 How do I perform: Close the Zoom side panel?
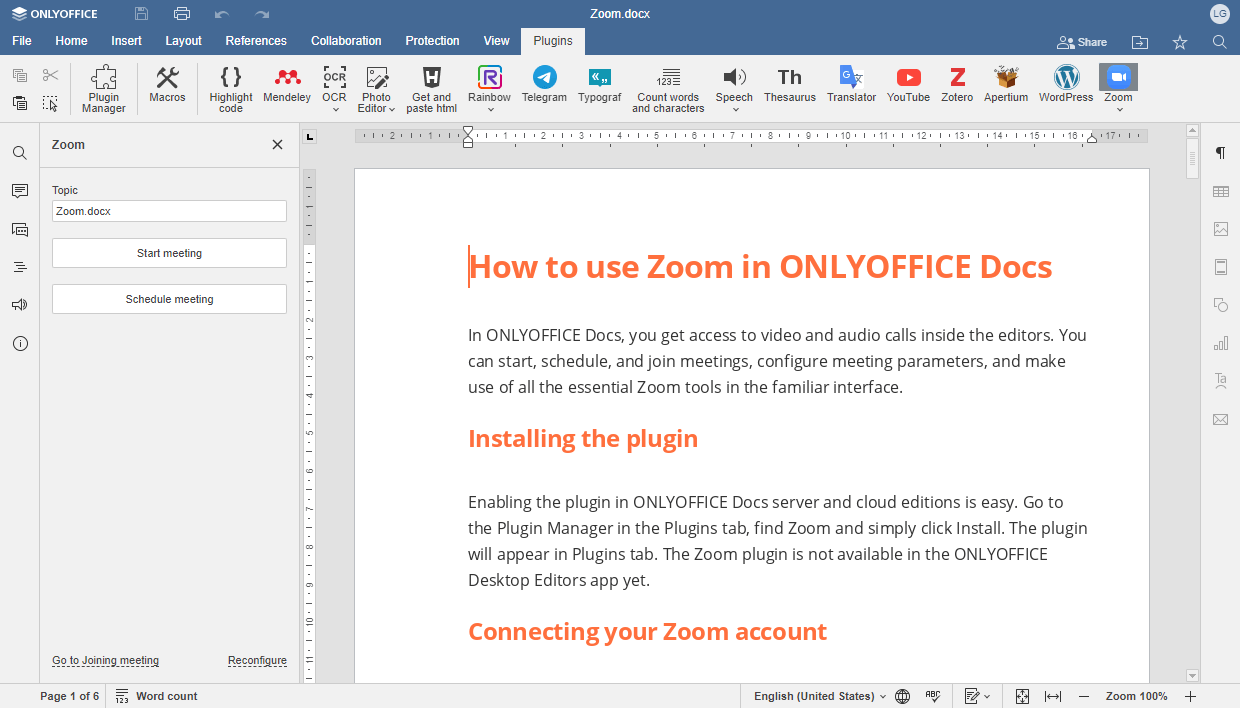(277, 145)
